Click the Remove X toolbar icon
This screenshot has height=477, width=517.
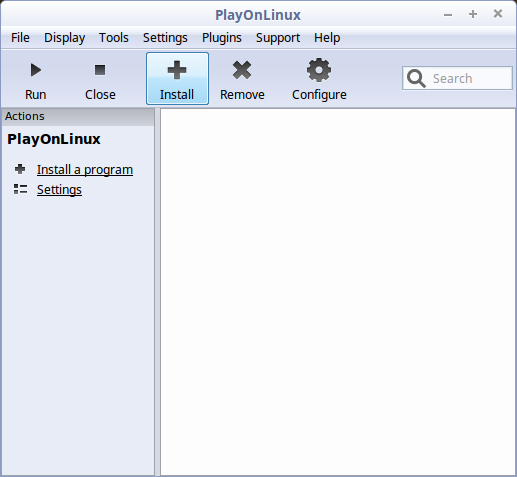tap(242, 70)
